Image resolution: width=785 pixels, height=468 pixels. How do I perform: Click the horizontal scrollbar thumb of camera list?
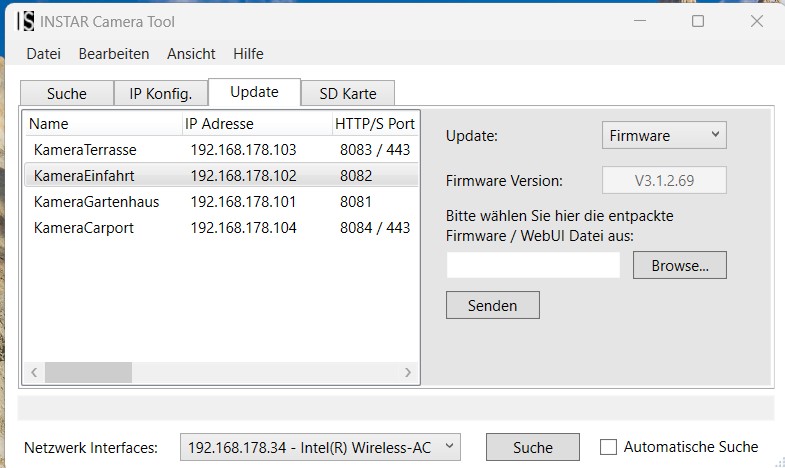(x=88, y=372)
